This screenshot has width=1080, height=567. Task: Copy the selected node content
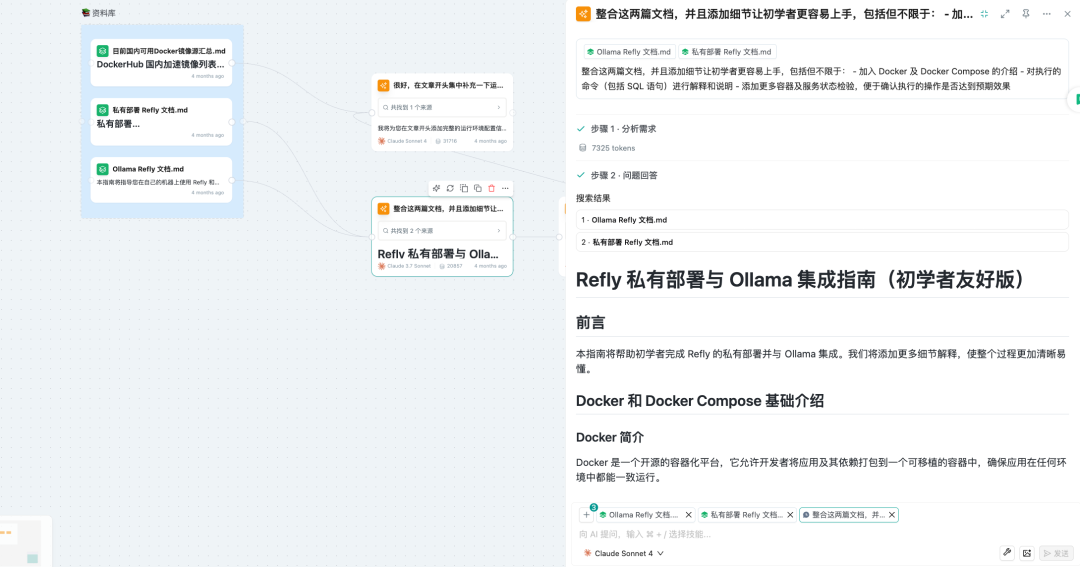click(x=477, y=188)
